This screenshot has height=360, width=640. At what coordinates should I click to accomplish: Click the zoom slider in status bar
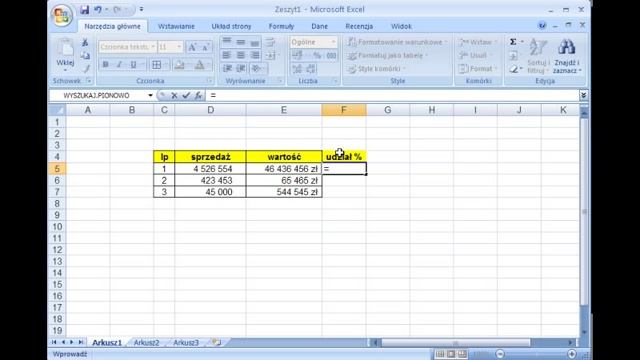click(x=536, y=354)
